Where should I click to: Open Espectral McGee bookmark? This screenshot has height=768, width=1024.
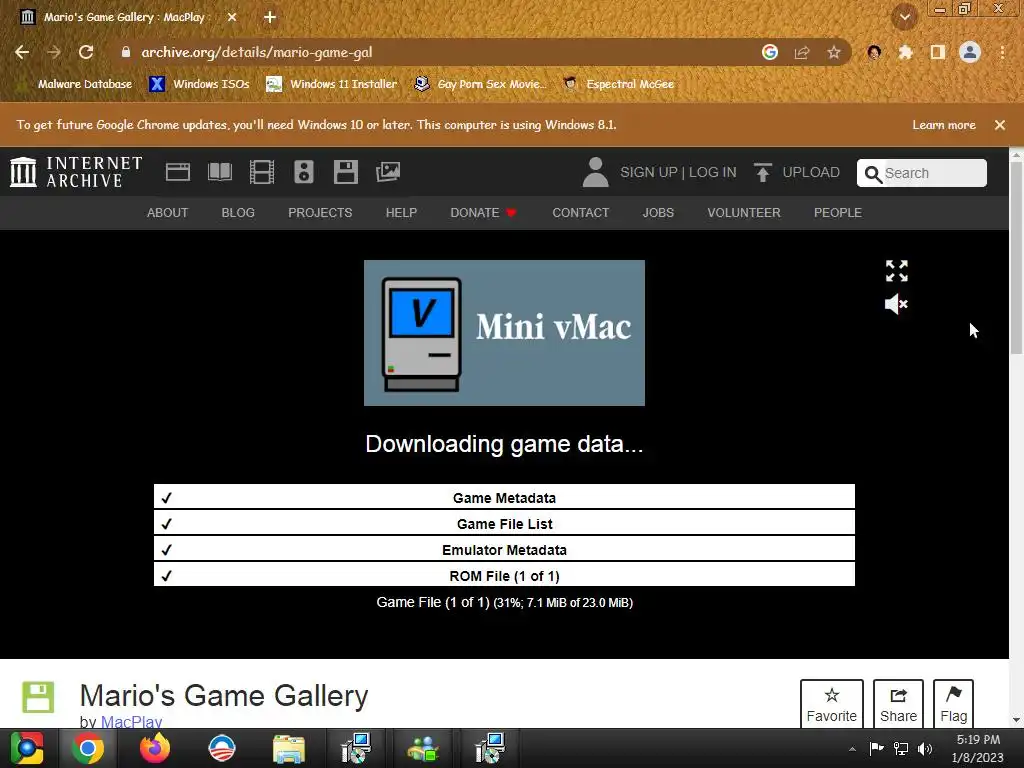(x=619, y=84)
